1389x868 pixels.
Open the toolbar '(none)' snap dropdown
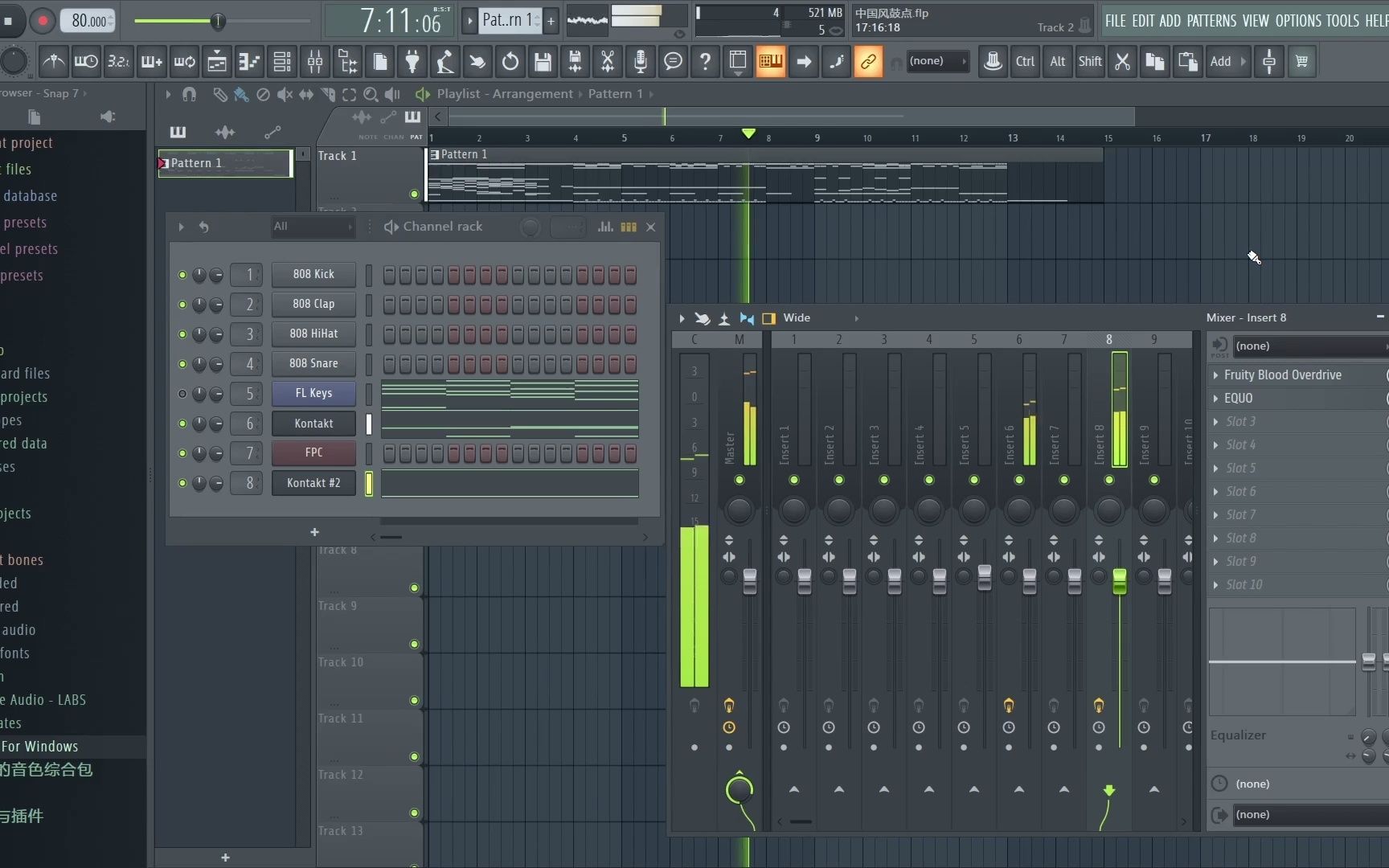[x=936, y=61]
